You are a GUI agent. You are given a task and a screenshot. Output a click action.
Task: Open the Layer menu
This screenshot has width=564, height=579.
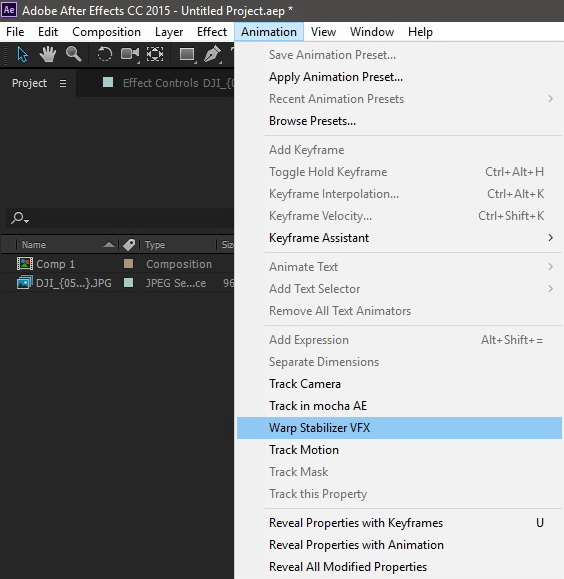coord(169,32)
